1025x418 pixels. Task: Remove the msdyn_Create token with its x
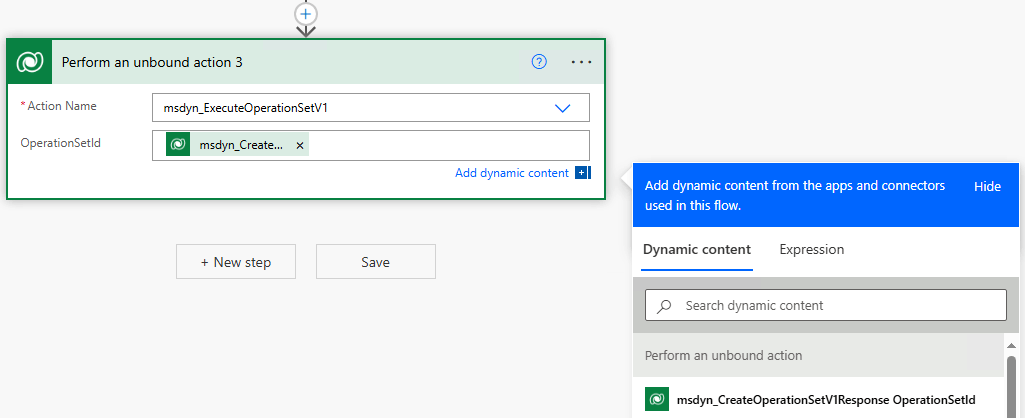click(299, 146)
